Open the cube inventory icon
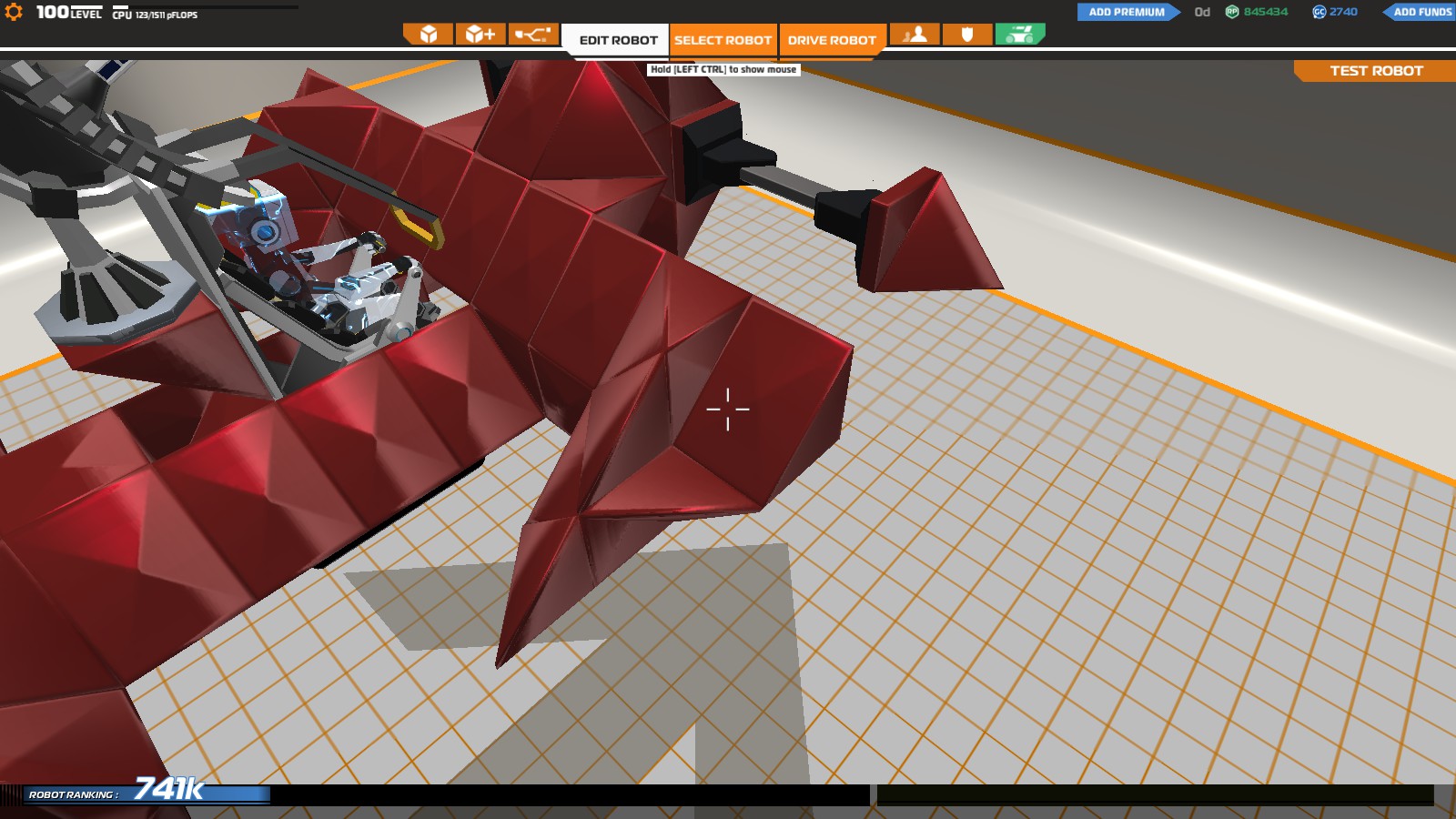 tap(428, 35)
